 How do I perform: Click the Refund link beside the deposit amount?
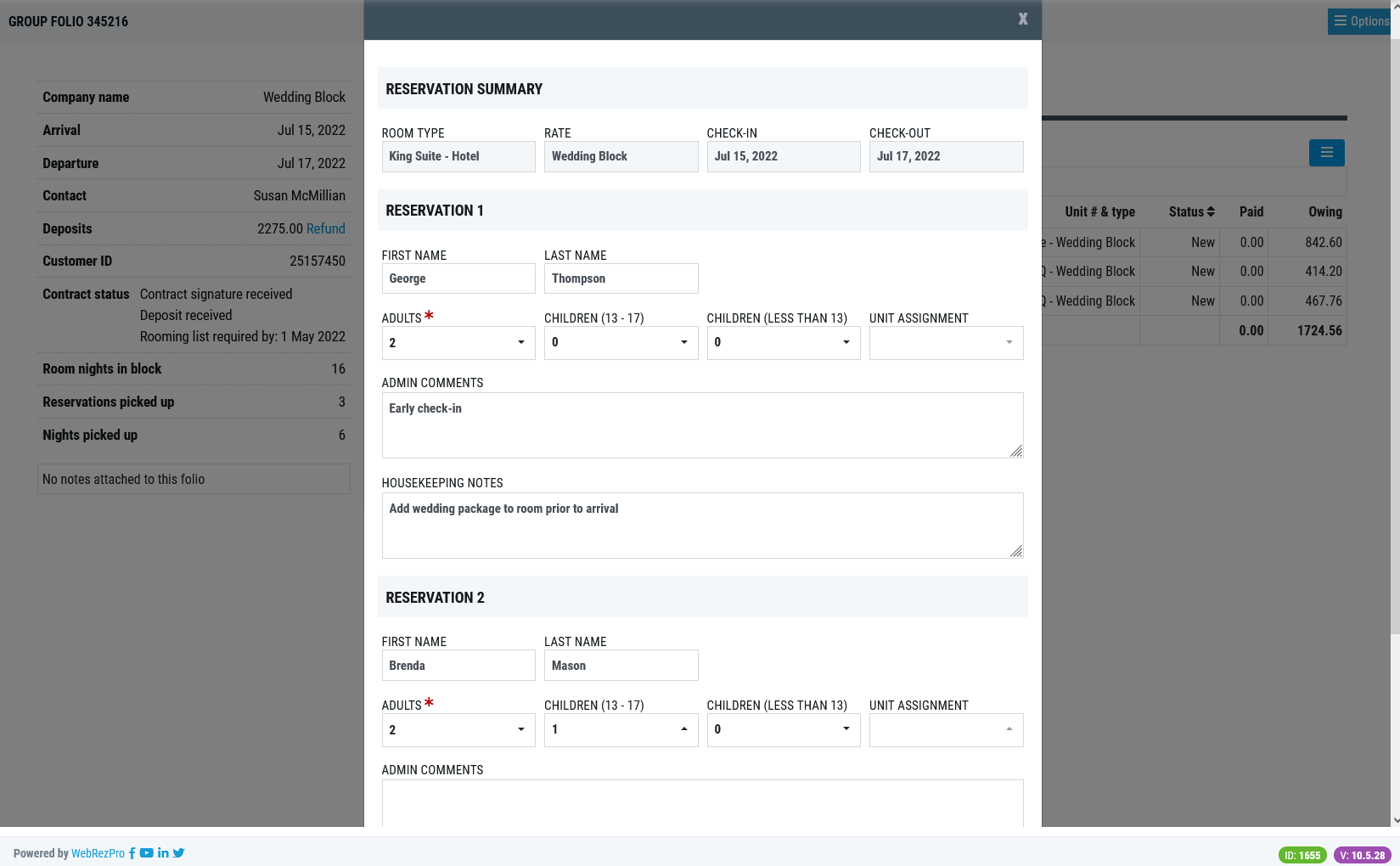pos(327,228)
